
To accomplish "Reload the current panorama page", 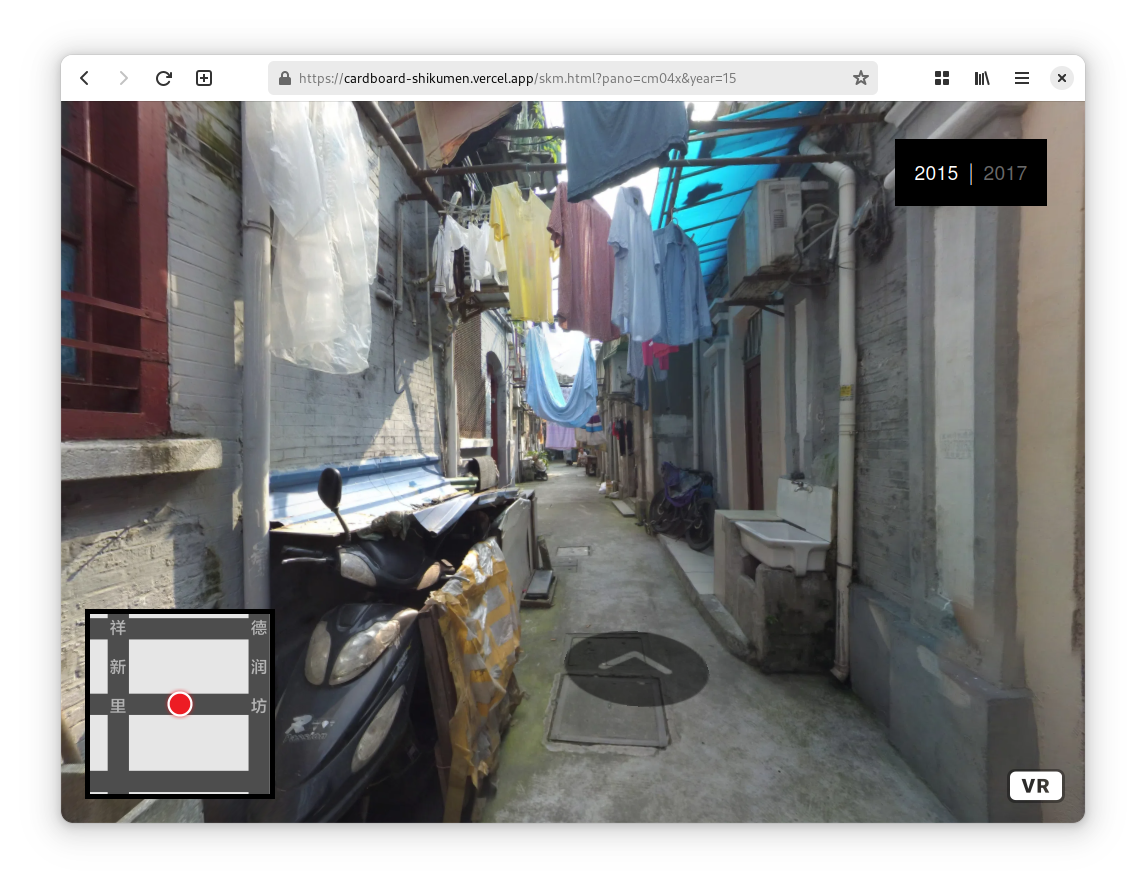I will (x=164, y=78).
